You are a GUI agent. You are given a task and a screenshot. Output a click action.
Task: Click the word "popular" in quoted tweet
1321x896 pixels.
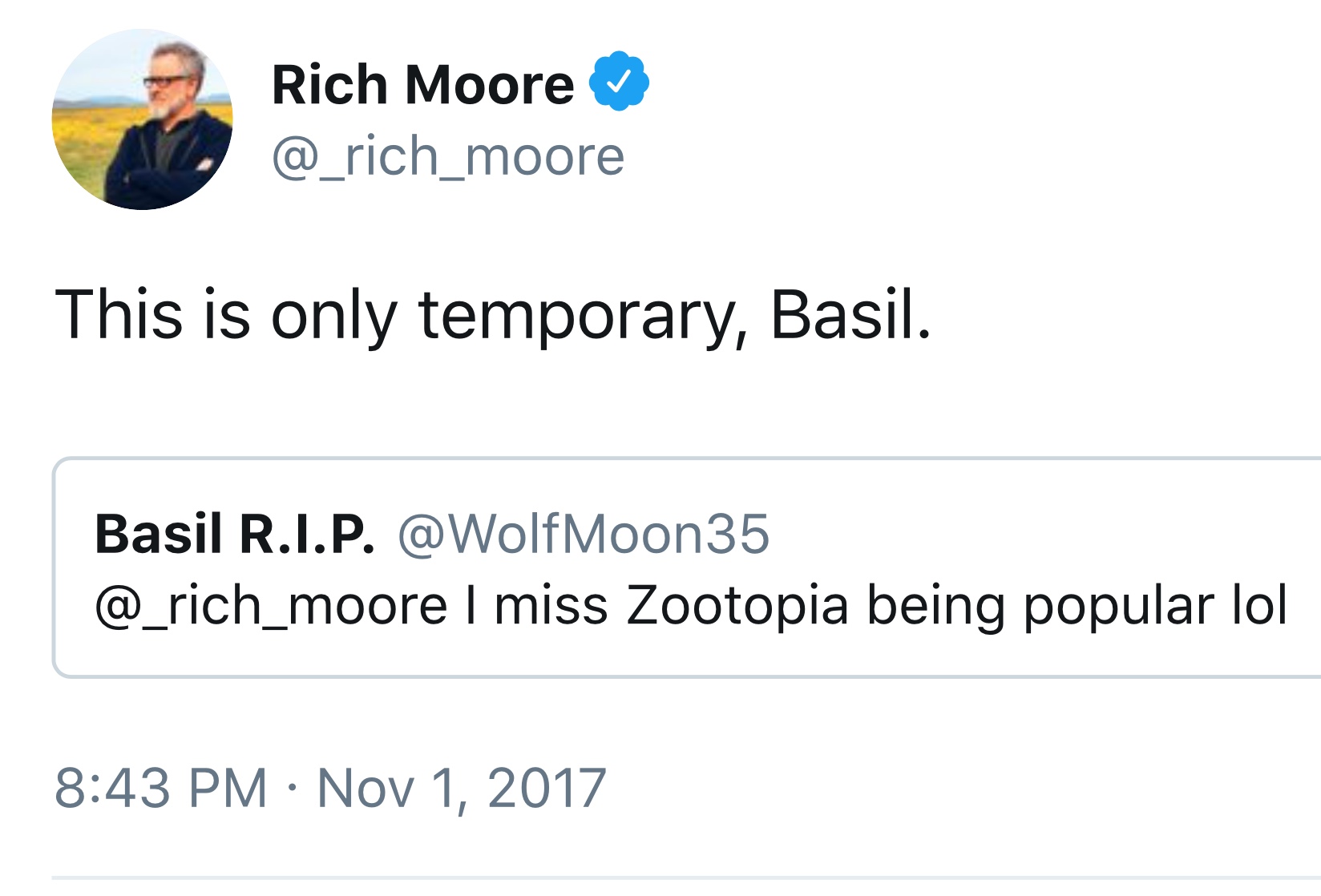tap(1118, 607)
